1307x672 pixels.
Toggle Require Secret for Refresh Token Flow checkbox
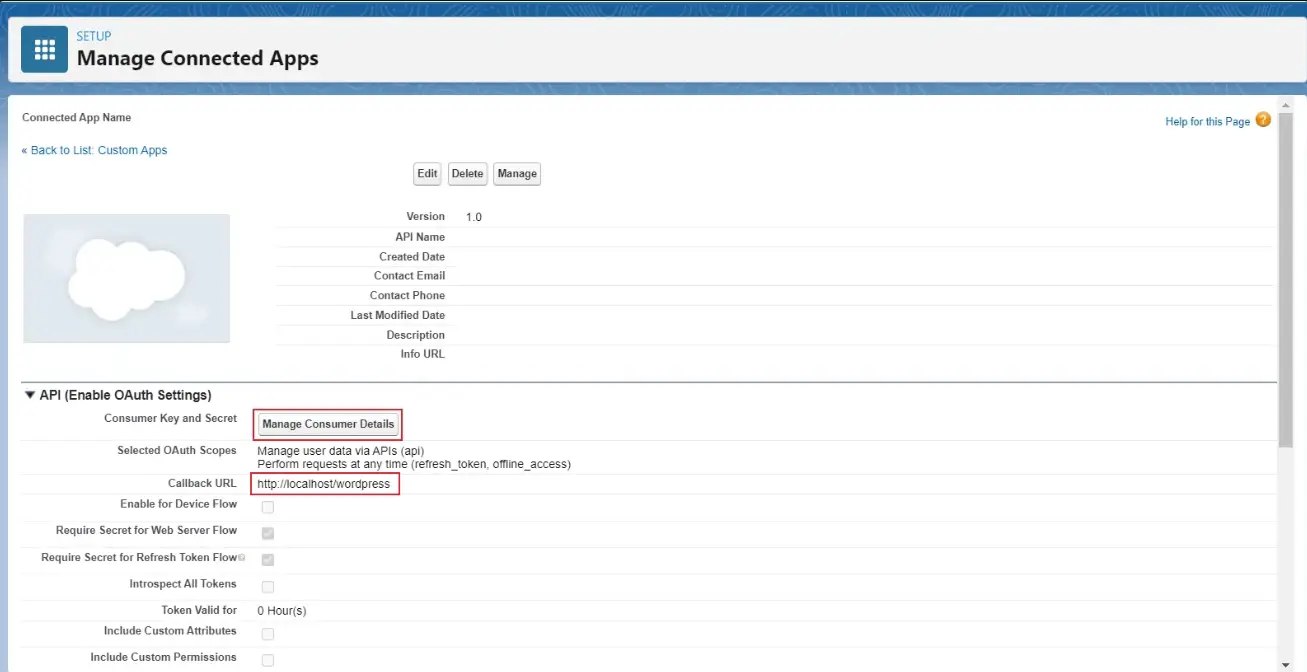pos(267,560)
